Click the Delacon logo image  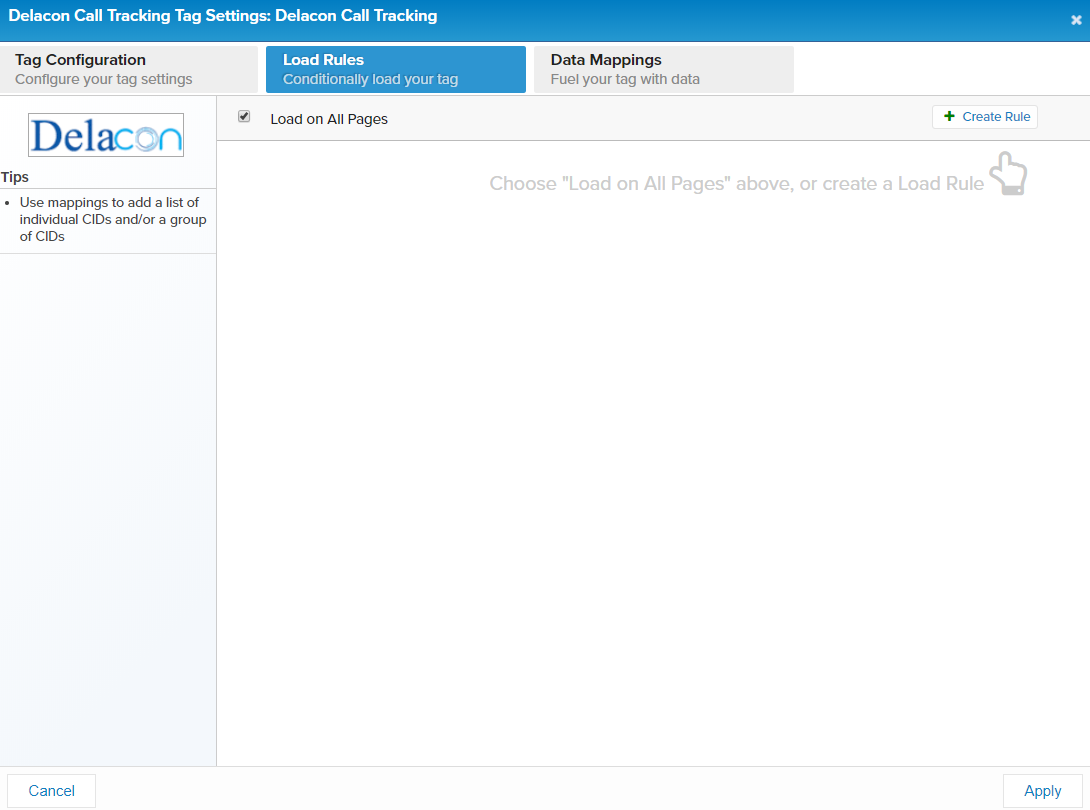[106, 135]
